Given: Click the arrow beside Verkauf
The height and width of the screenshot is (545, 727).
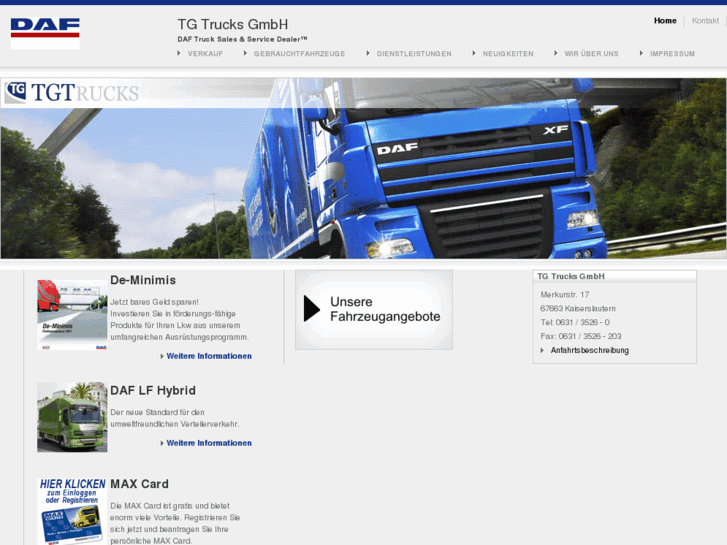Looking at the screenshot, I should pyautogui.click(x=179, y=53).
